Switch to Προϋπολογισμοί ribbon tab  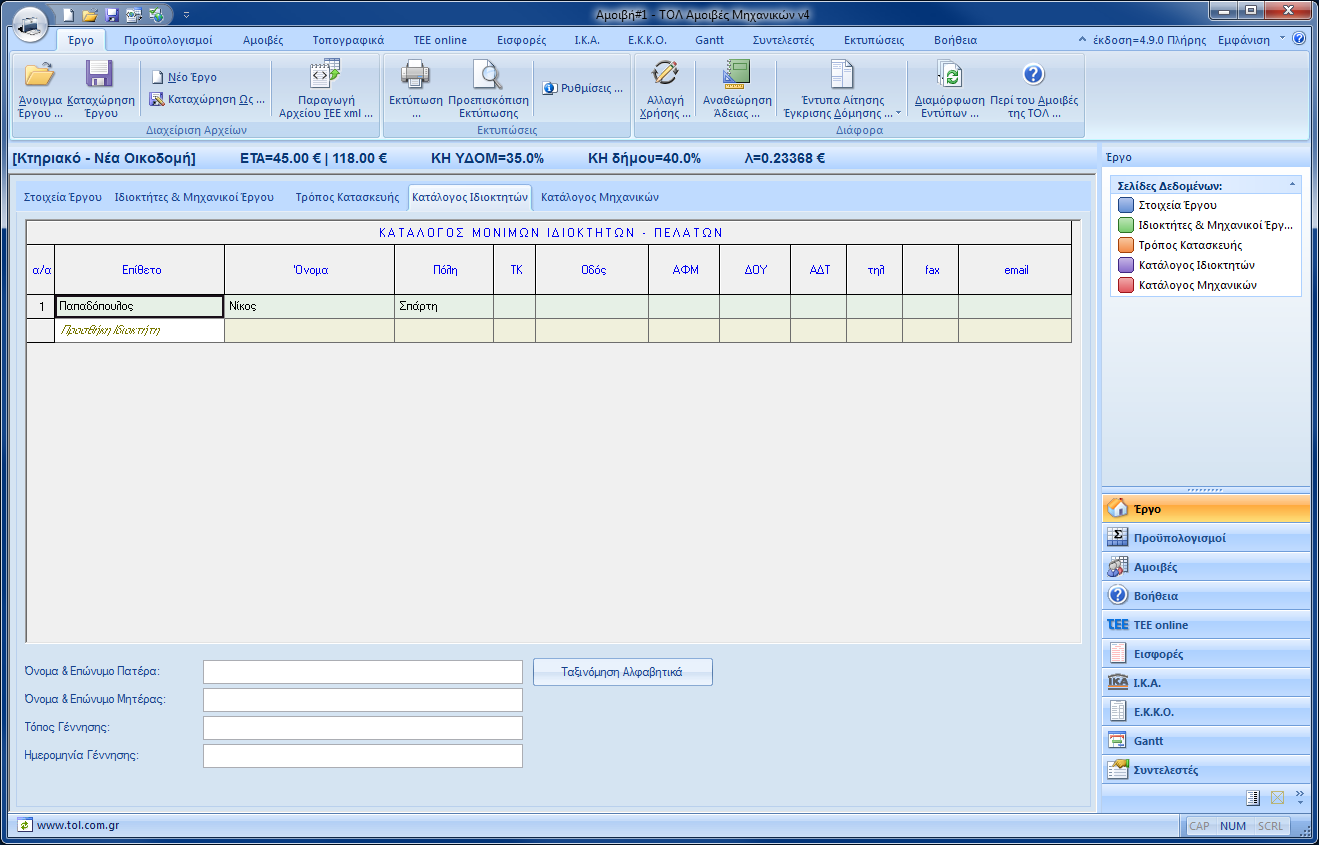tap(168, 41)
